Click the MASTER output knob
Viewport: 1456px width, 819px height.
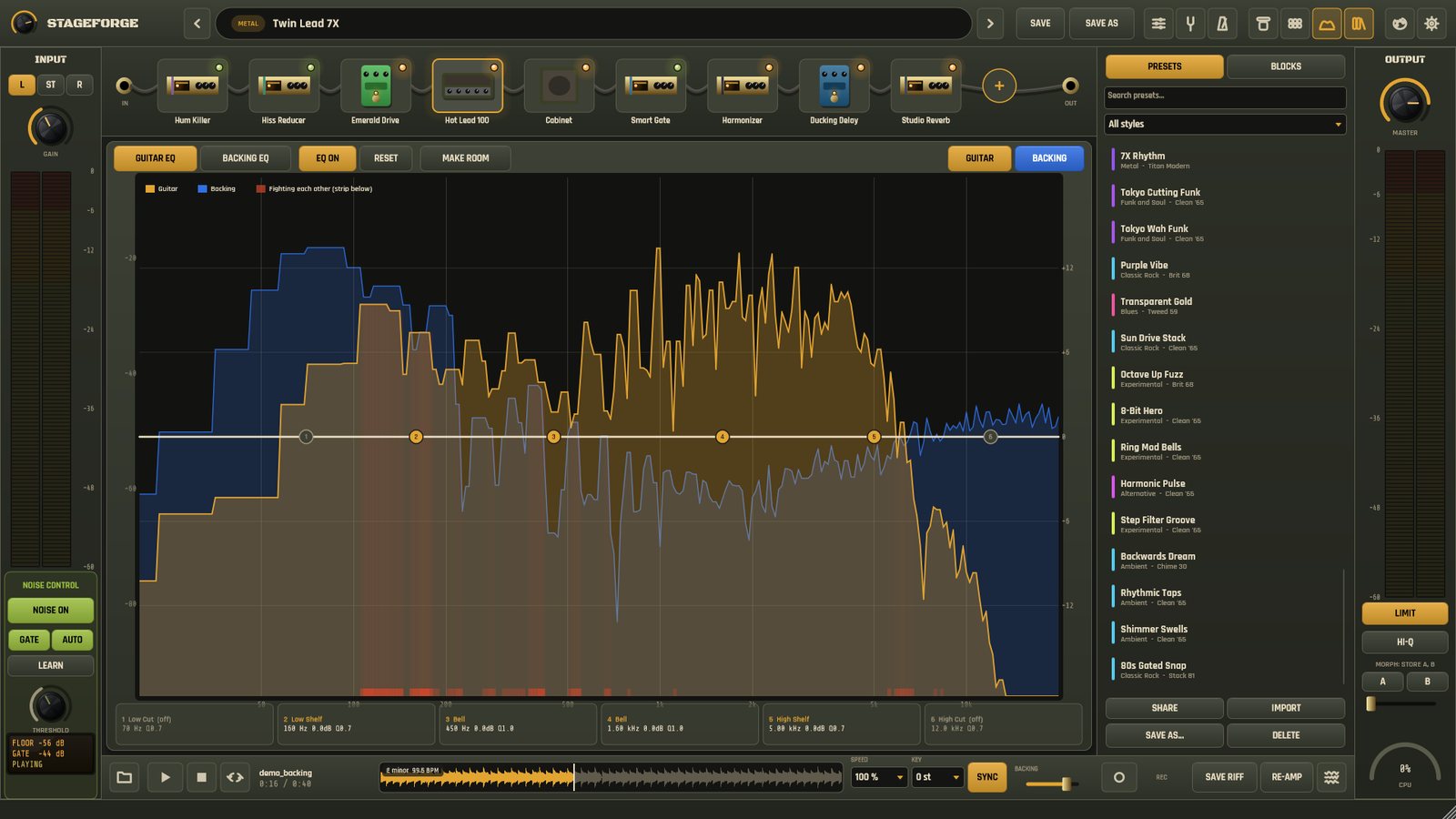tap(1405, 102)
